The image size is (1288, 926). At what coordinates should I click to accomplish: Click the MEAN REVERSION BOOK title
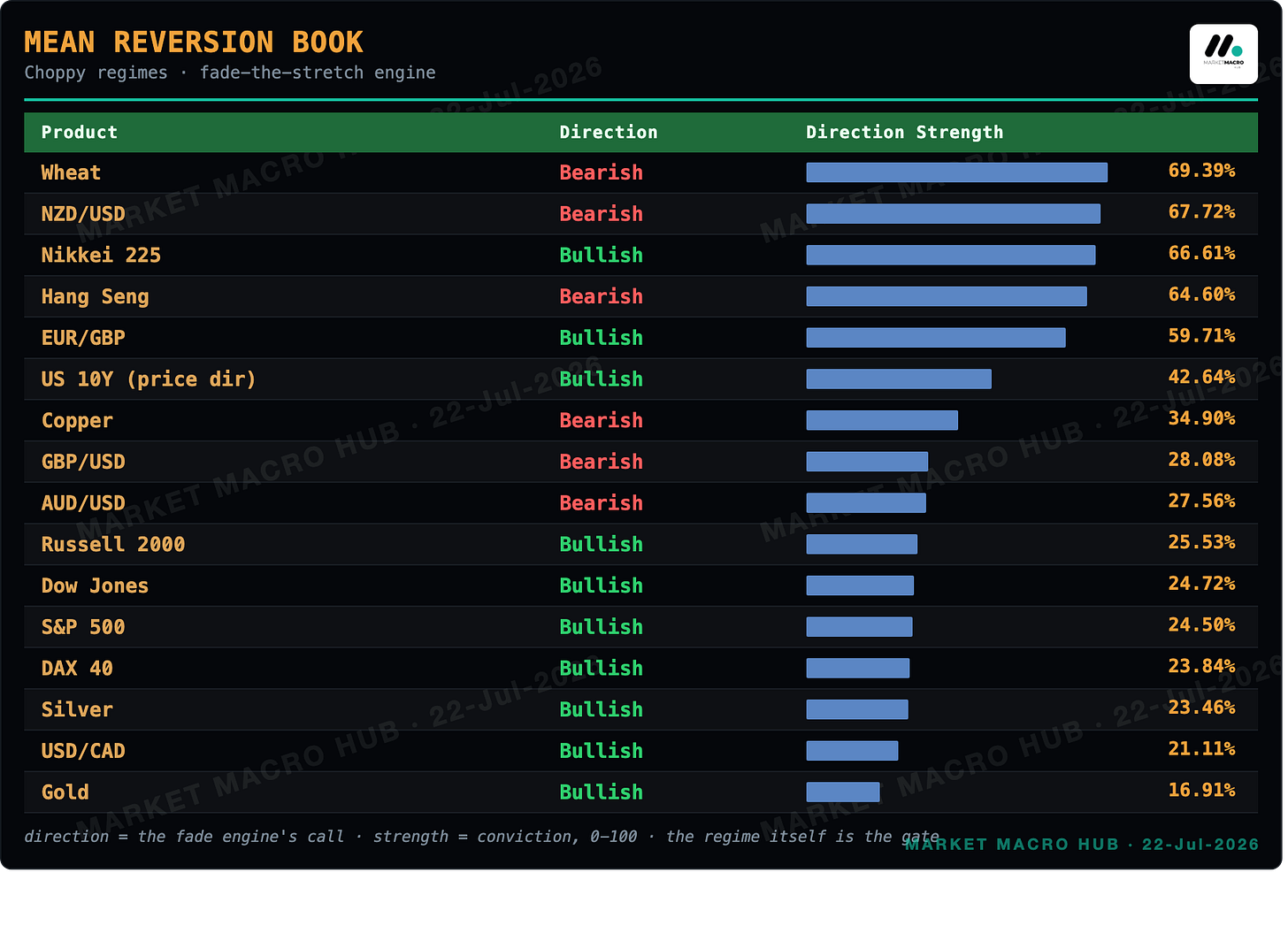tap(194, 42)
